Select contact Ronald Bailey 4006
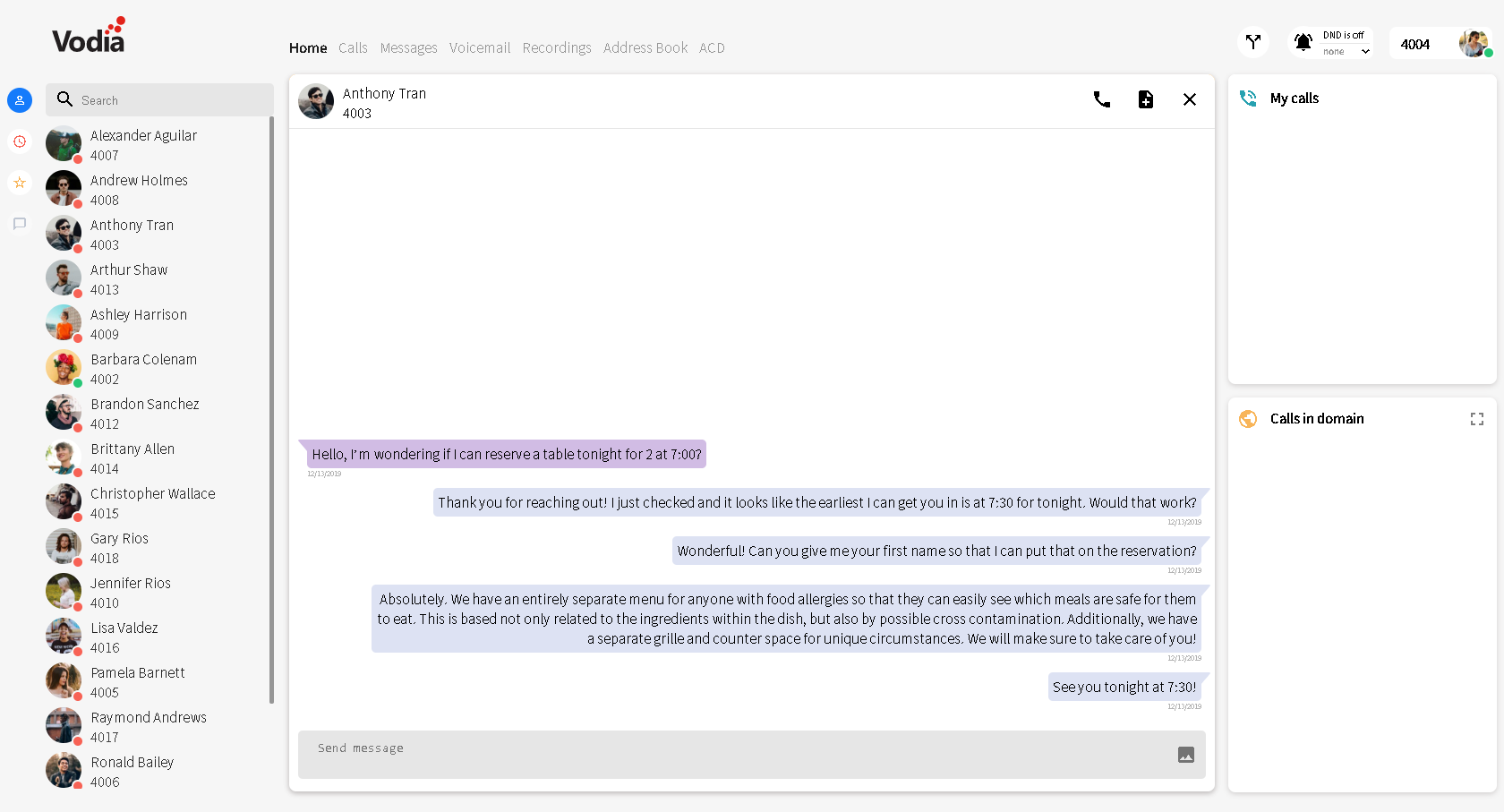 coord(158,772)
